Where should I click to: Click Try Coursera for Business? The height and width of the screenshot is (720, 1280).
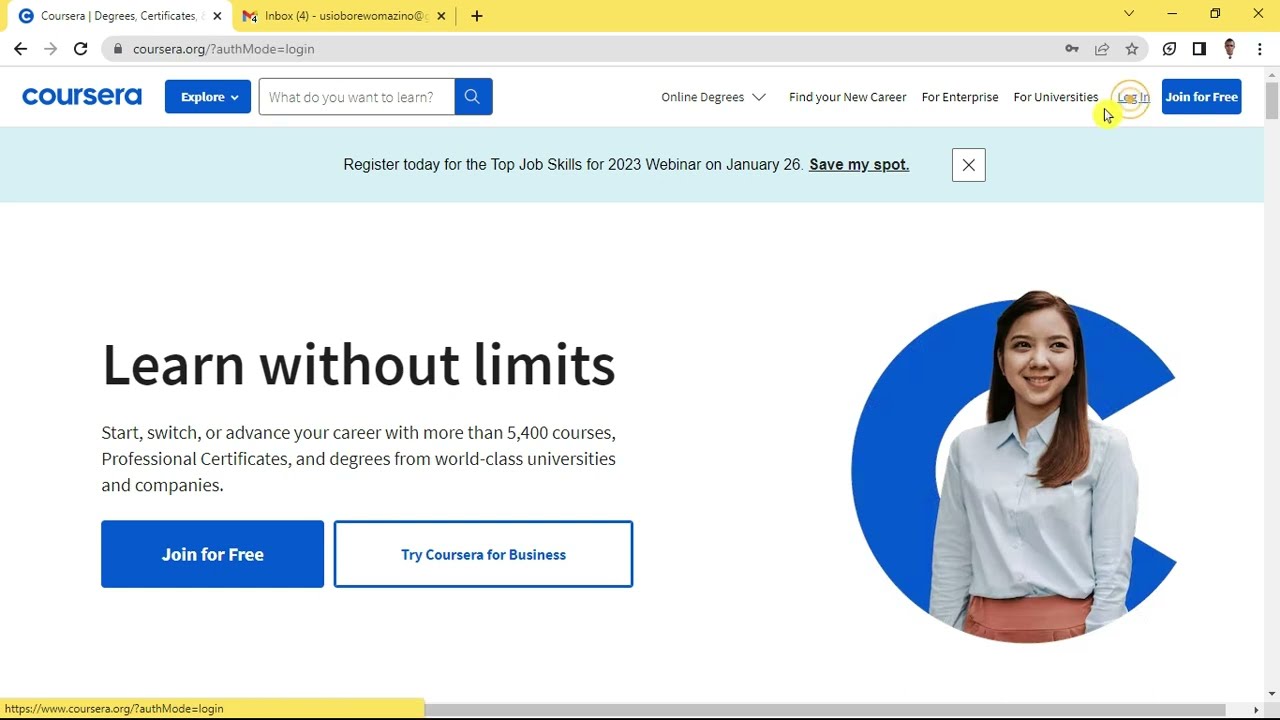point(483,554)
